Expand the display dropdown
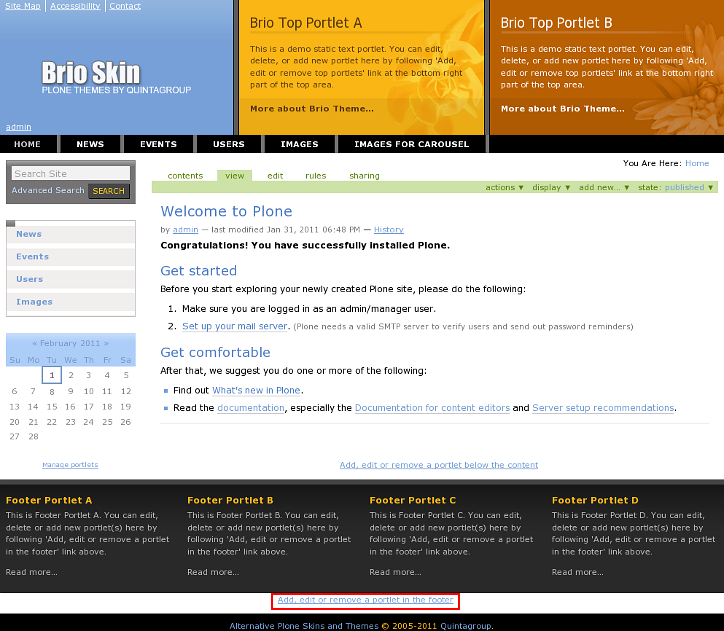 tap(551, 187)
